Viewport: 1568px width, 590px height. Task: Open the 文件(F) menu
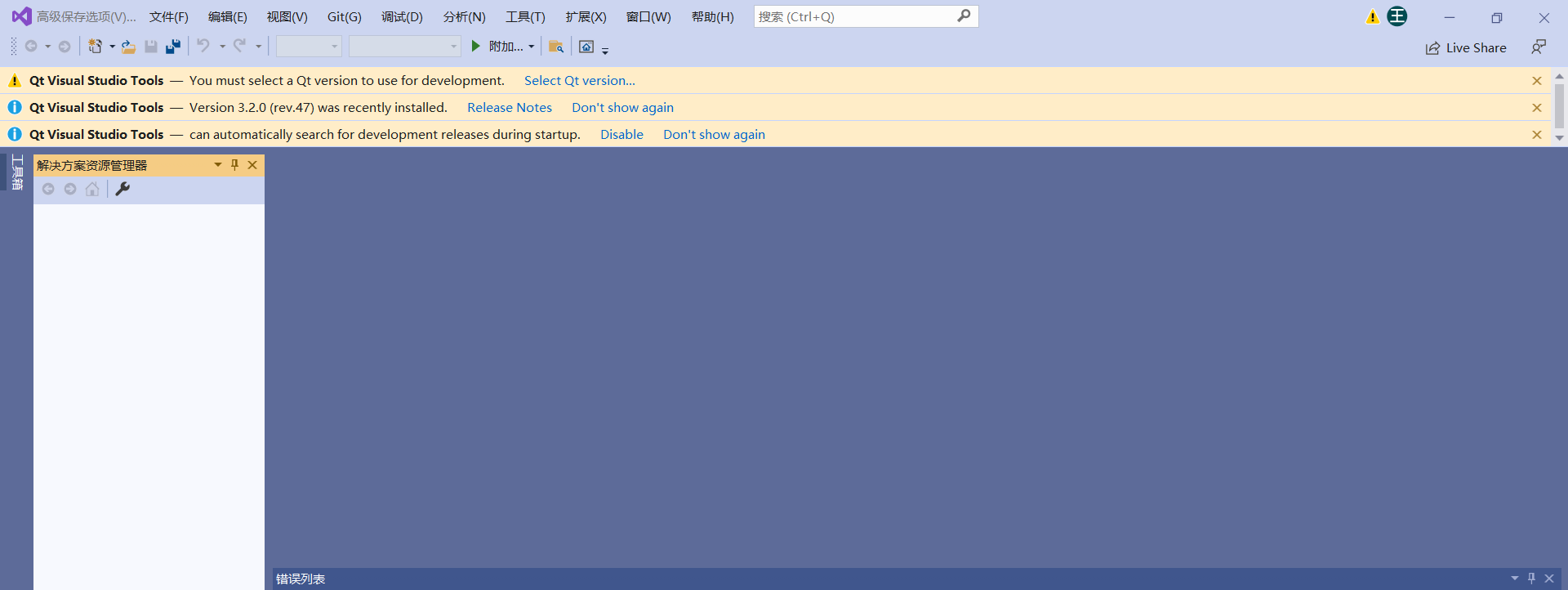(x=168, y=16)
